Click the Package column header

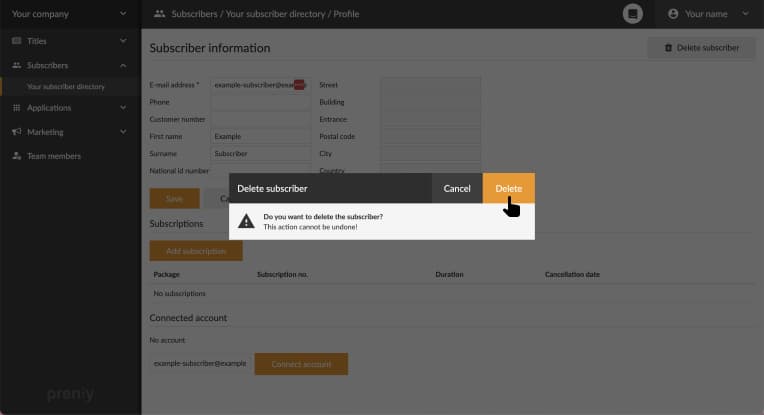pyautogui.click(x=167, y=275)
